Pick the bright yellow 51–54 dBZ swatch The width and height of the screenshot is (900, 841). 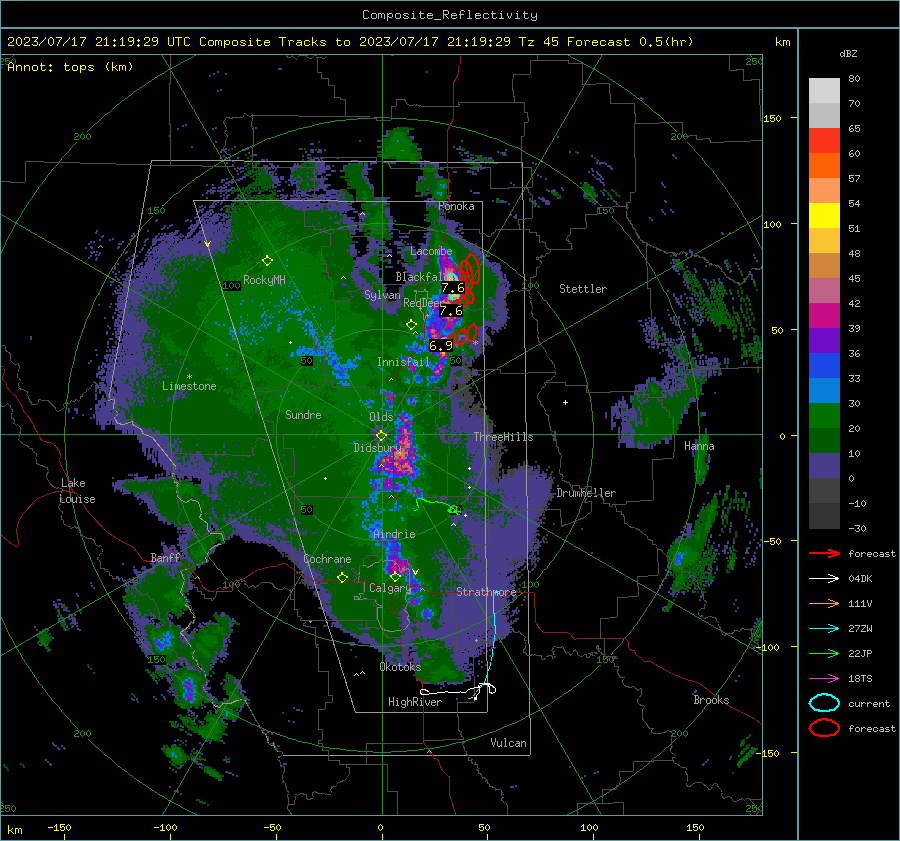pos(824,216)
